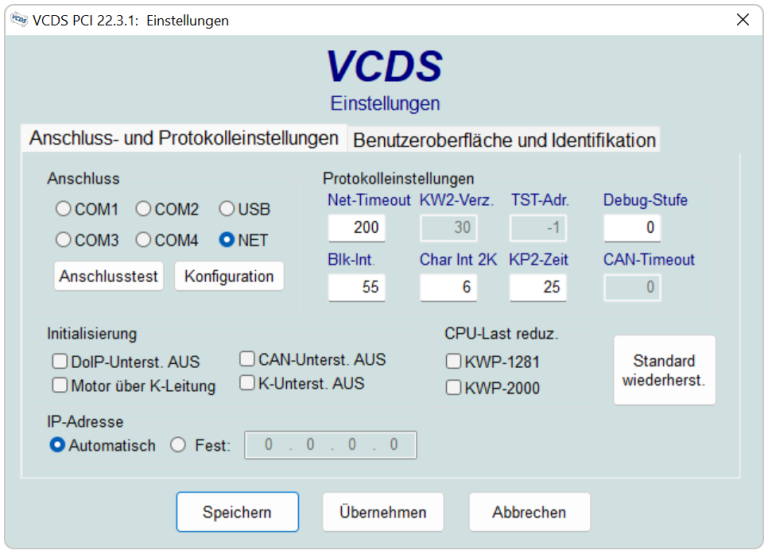The image size is (768, 554).
Task: Click the fixed IP address field
Action: (331, 445)
